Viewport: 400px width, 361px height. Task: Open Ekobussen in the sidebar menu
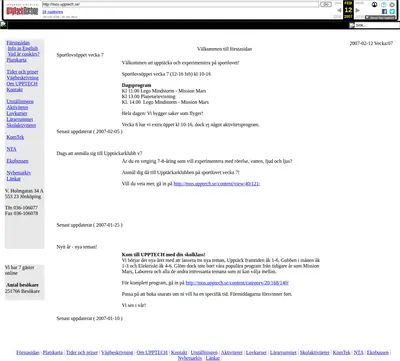(17, 161)
